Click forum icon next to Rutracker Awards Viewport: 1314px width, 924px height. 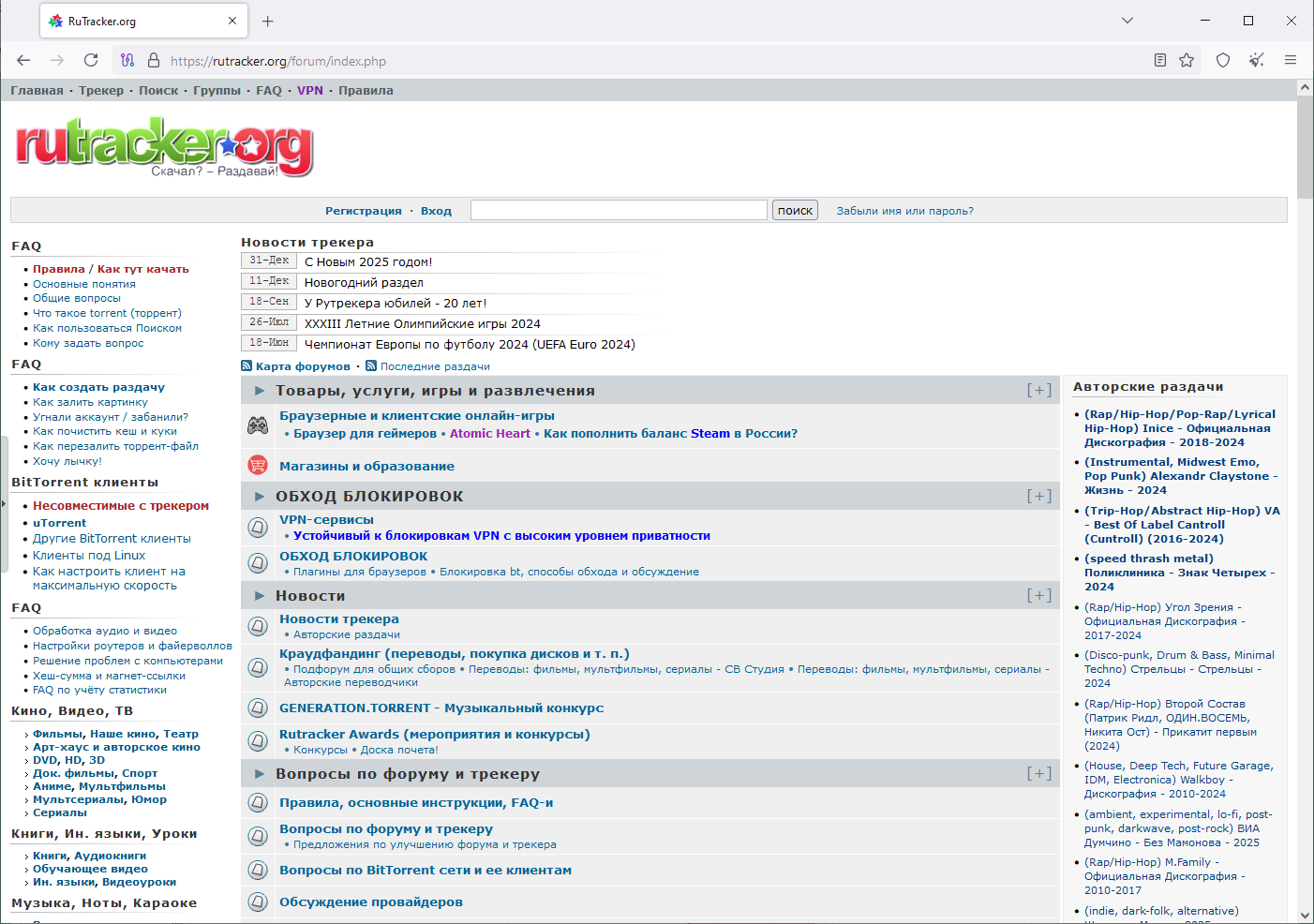(x=258, y=741)
